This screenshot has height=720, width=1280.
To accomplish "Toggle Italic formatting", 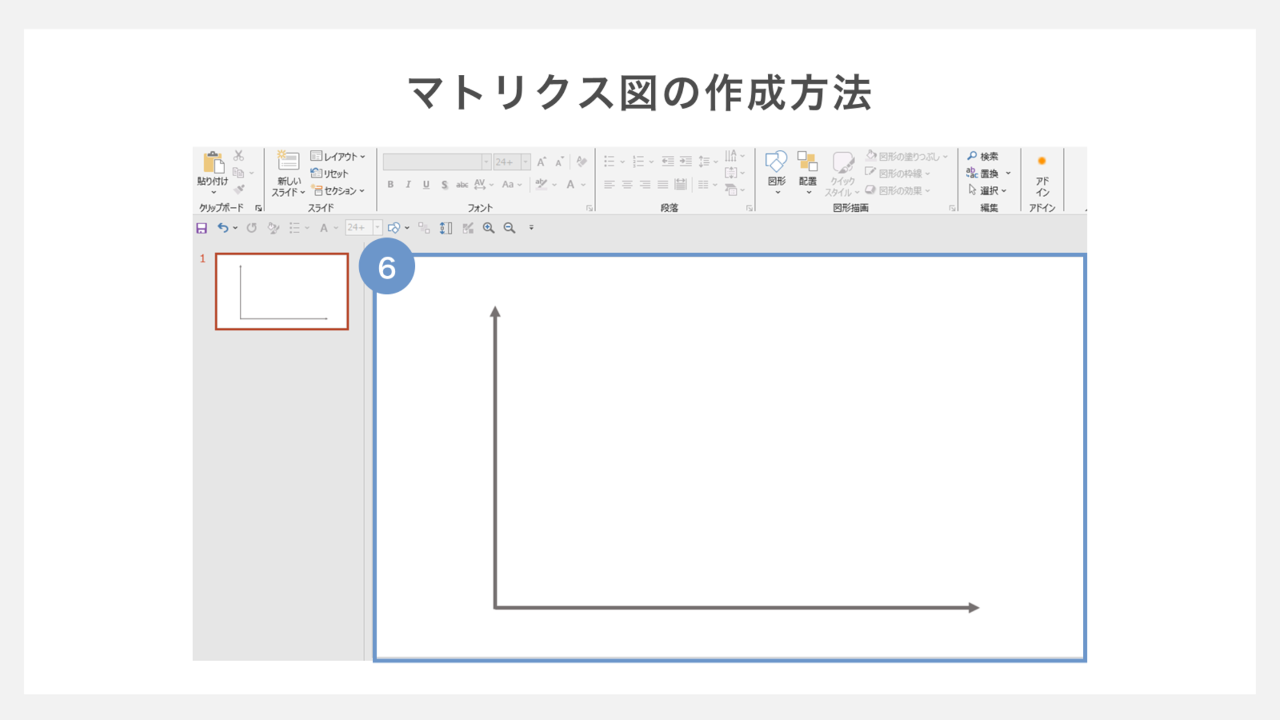I will 408,185.
